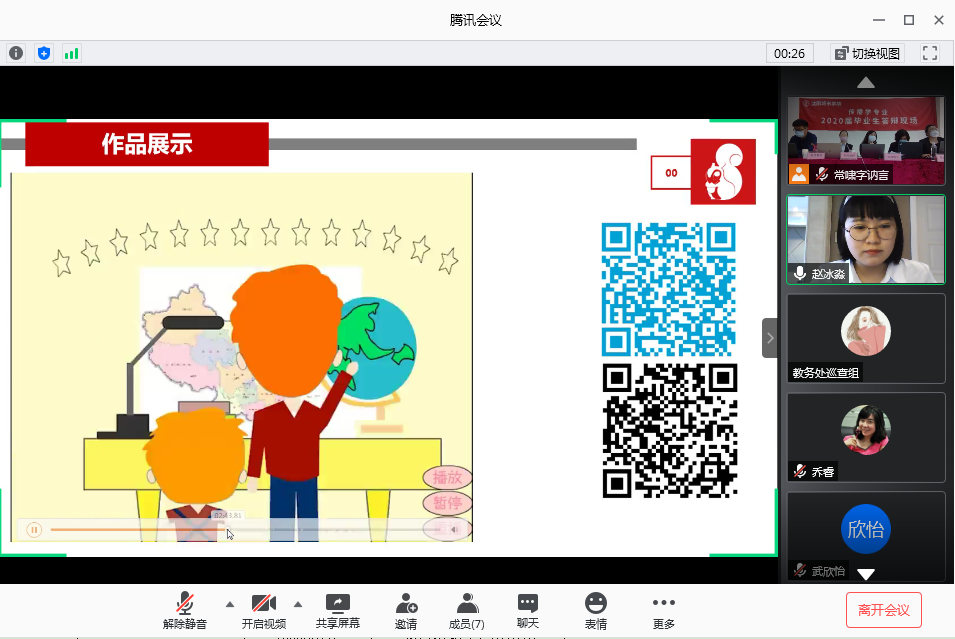
Task: Click the 作品展示 slide heading
Action: tap(147, 144)
